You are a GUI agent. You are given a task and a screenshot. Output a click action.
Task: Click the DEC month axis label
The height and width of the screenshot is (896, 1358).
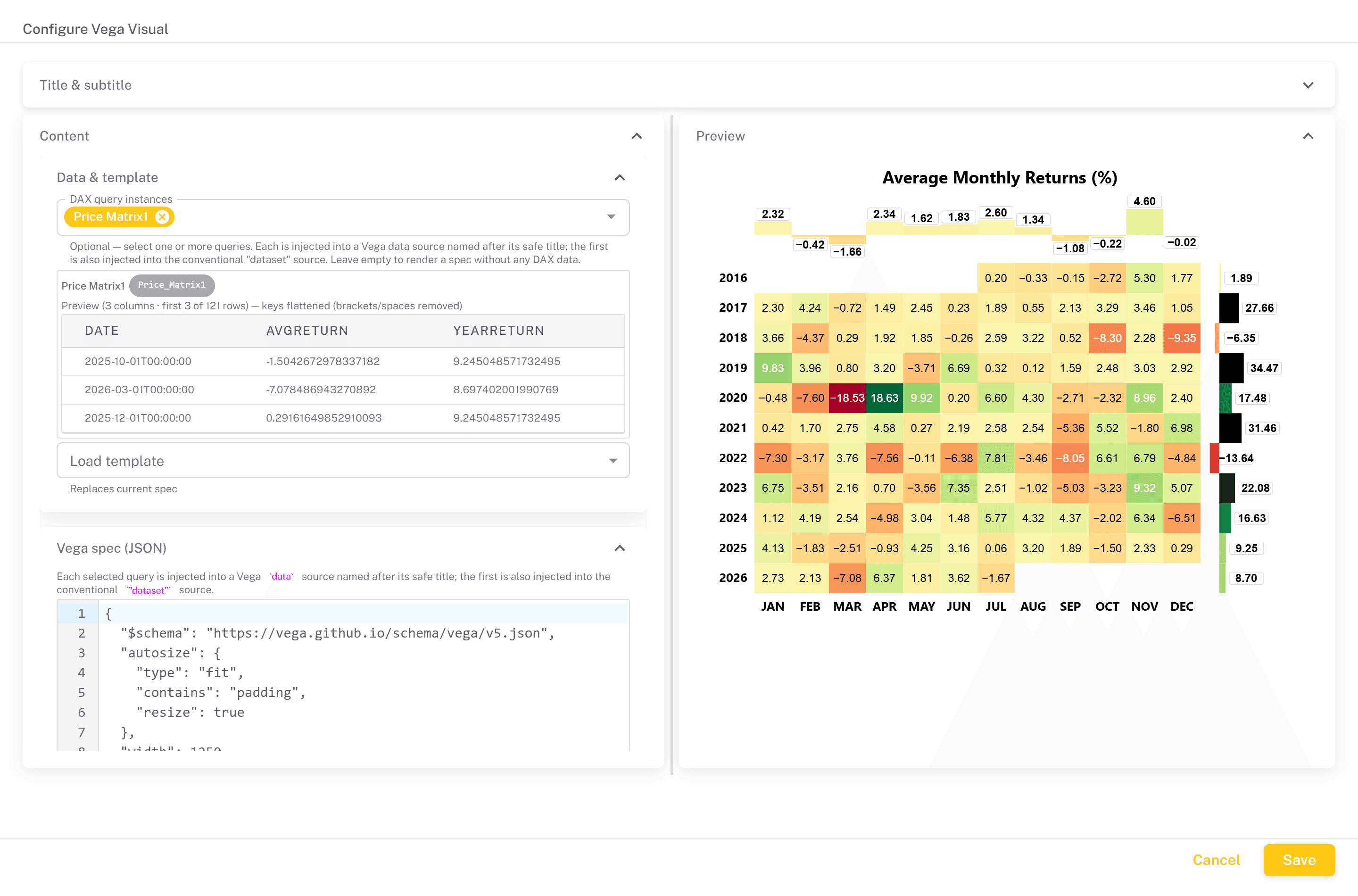1182,606
